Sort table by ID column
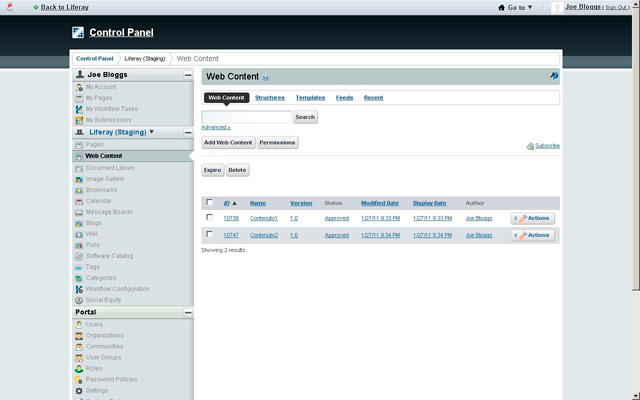640x400 pixels. [x=227, y=203]
